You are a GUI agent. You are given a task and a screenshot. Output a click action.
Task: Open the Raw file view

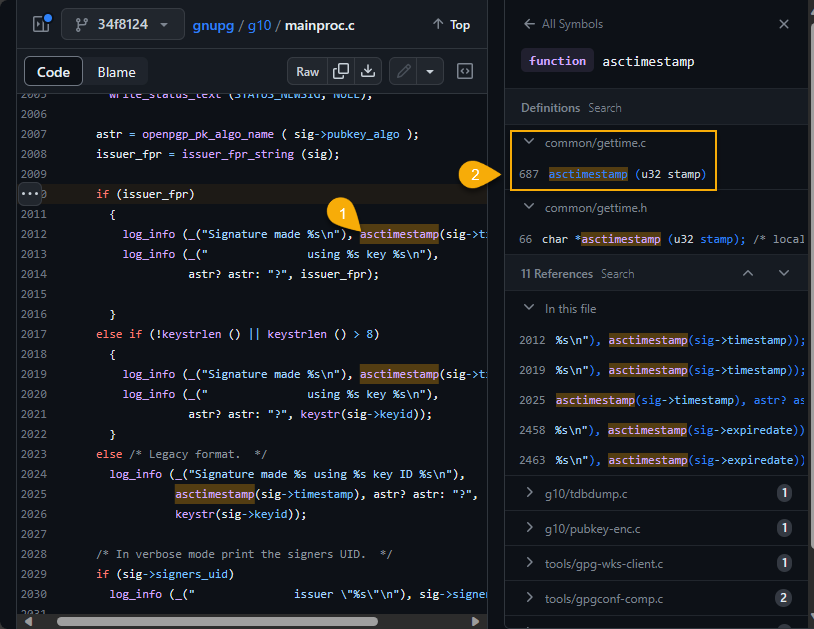pyautogui.click(x=308, y=71)
